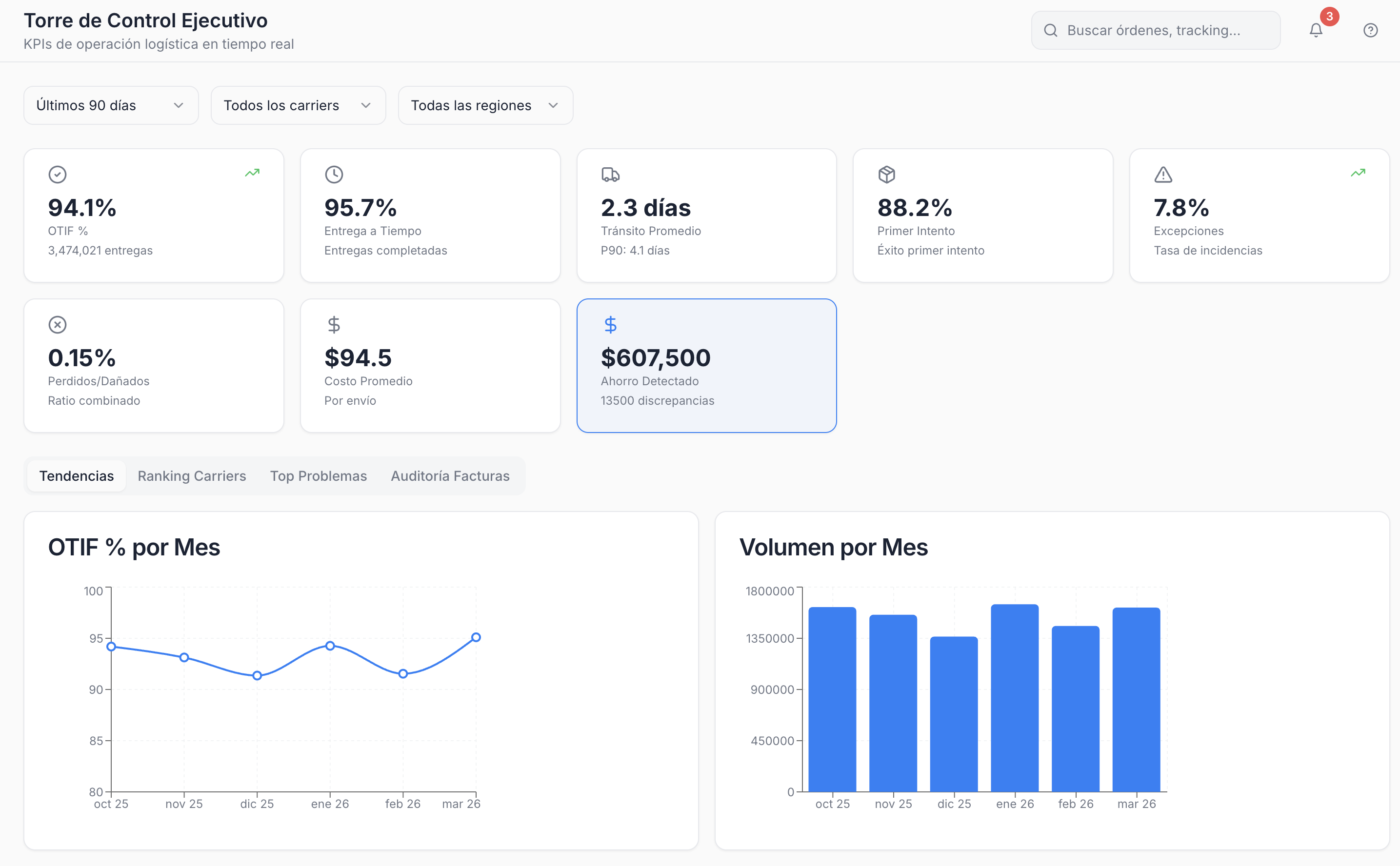Open the Últimos 90 días dropdown
1400x866 pixels.
pos(111,105)
